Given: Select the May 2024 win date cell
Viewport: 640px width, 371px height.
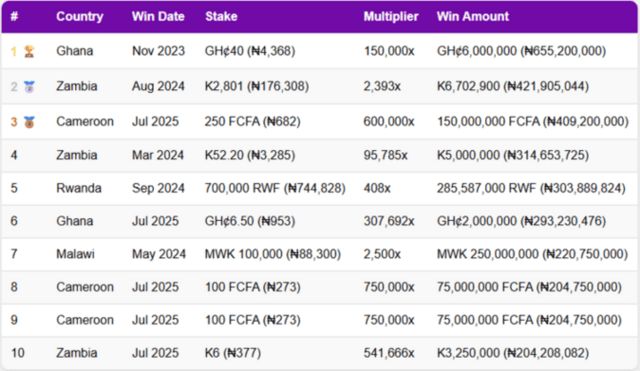Looking at the screenshot, I should 159,254.
